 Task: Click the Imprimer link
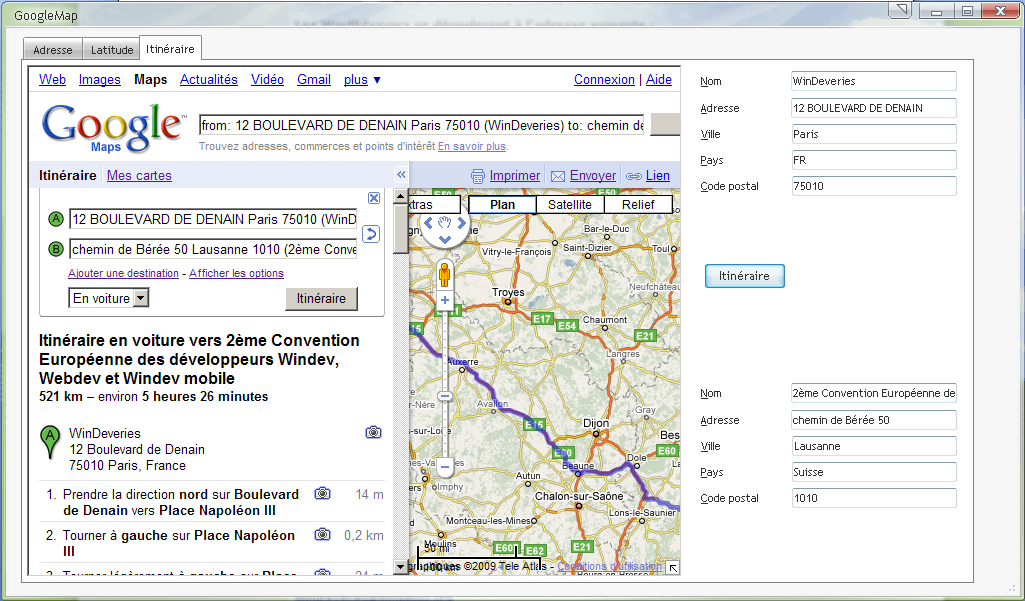[x=515, y=175]
